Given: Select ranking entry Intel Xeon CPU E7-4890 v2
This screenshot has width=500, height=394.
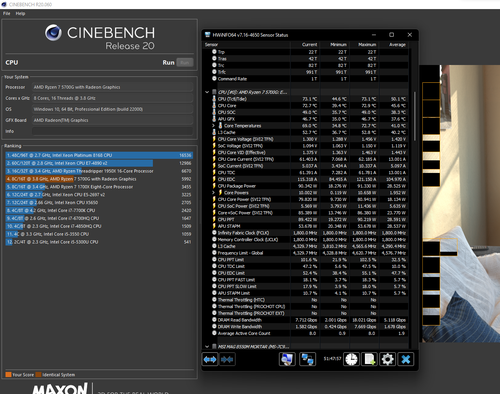Looking at the screenshot, I should coord(99,163).
